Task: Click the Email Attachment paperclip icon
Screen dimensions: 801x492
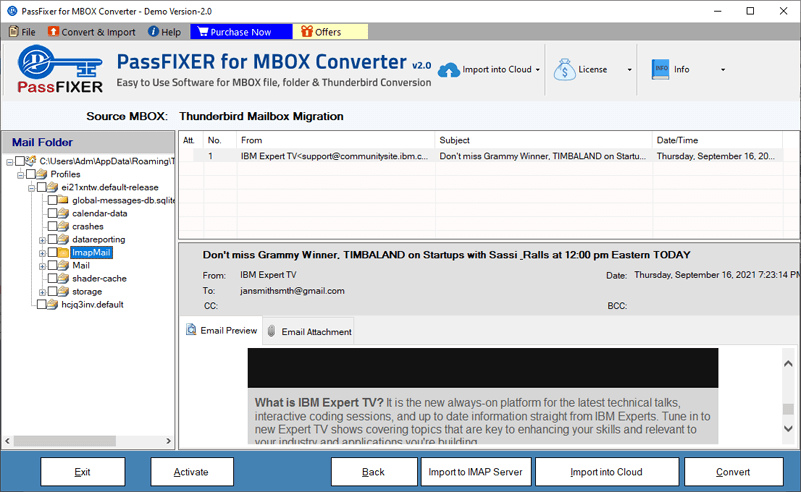Action: pyautogui.click(x=271, y=331)
